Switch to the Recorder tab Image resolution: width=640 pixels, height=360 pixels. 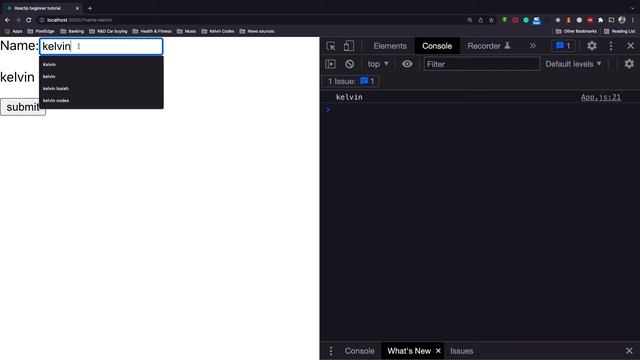point(489,46)
